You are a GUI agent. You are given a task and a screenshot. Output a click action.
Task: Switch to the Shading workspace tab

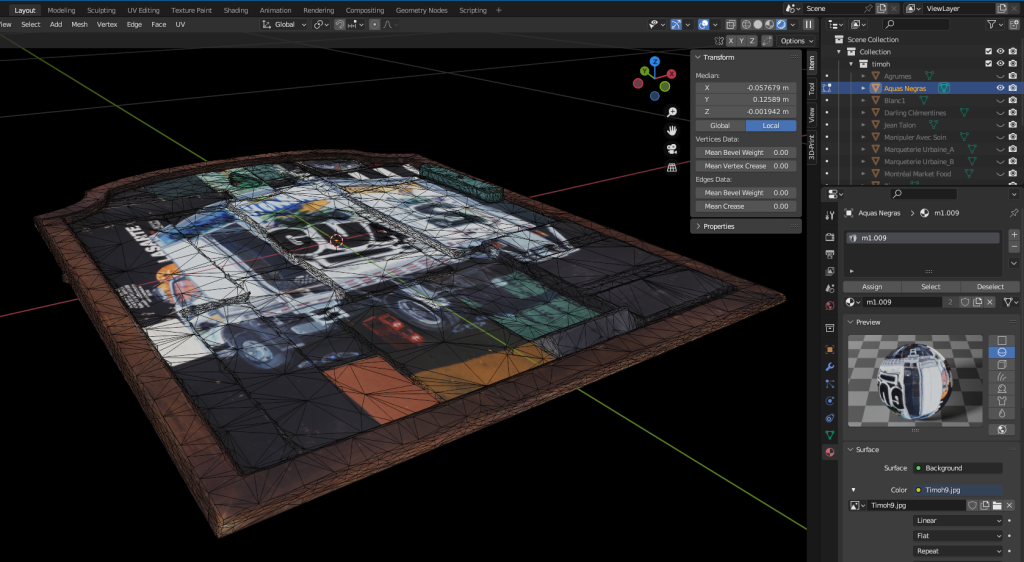[236, 10]
